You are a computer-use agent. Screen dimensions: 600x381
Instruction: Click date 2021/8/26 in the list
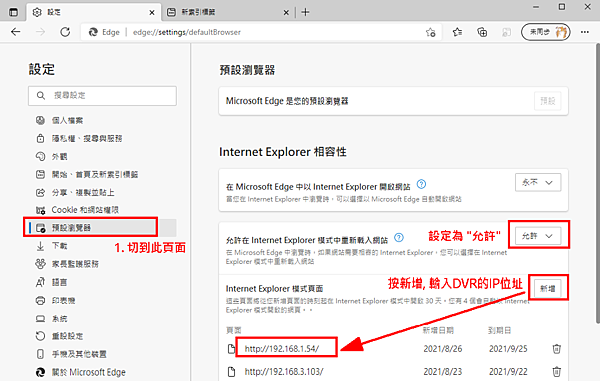tap(443, 349)
